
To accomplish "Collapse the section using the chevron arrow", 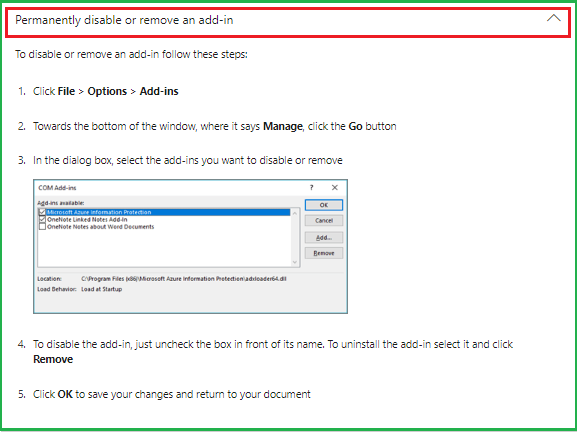I will click(553, 18).
